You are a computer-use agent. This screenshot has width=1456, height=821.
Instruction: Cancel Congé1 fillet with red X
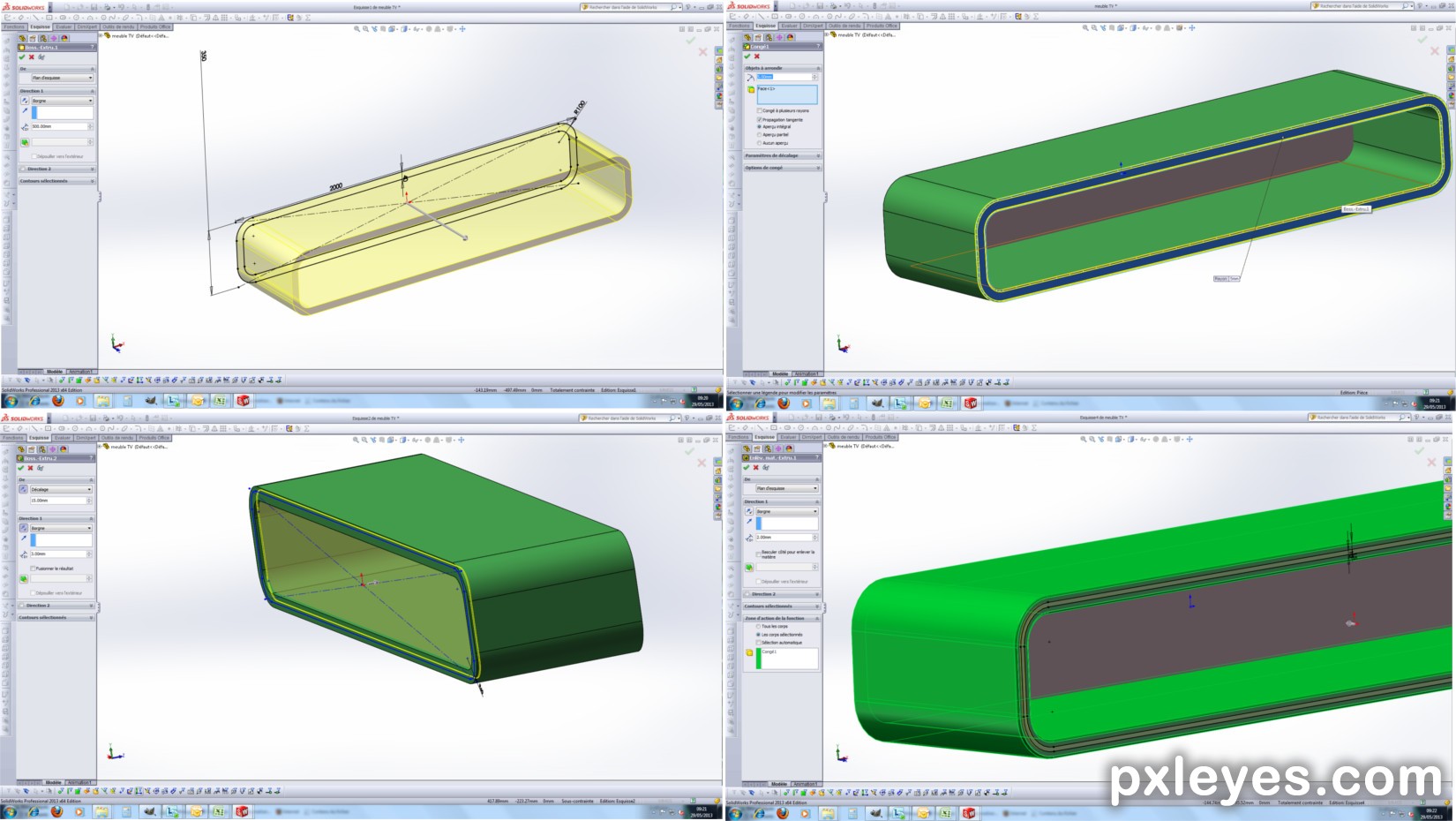point(757,56)
